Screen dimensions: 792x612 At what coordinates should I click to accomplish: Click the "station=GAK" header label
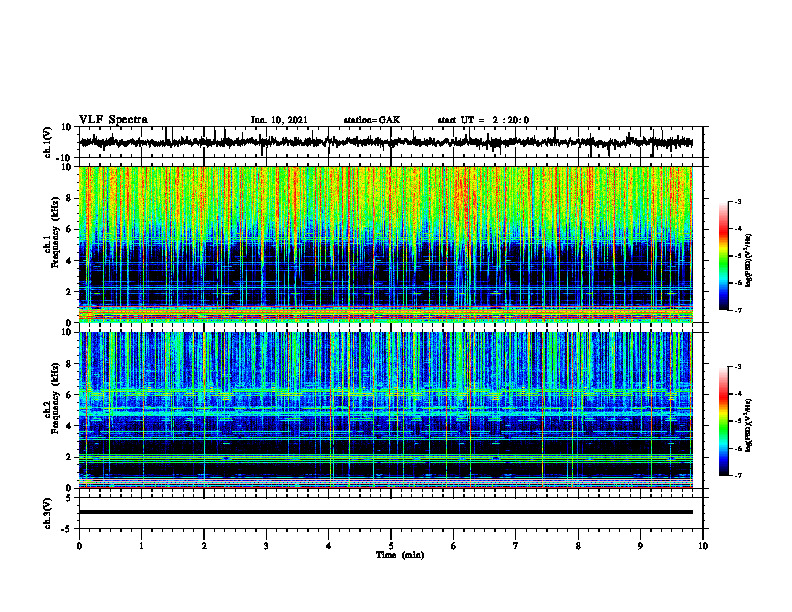372,120
